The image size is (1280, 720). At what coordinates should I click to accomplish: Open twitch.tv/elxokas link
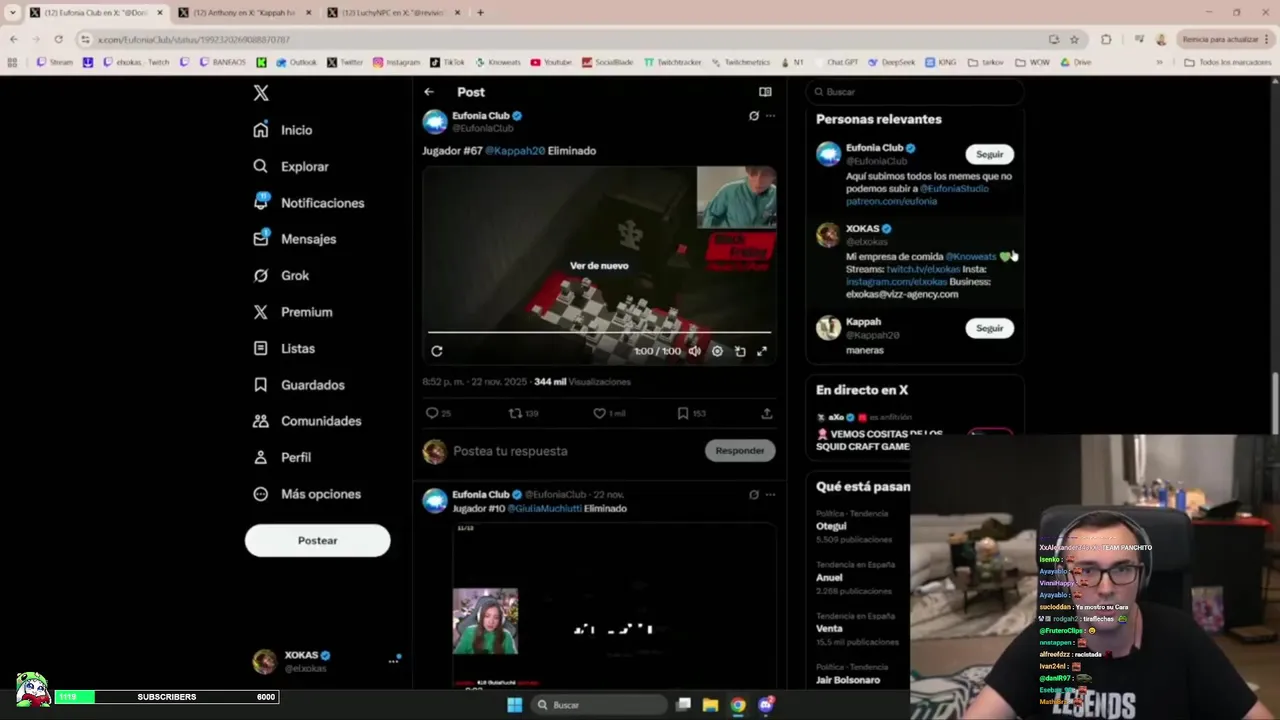(922, 270)
